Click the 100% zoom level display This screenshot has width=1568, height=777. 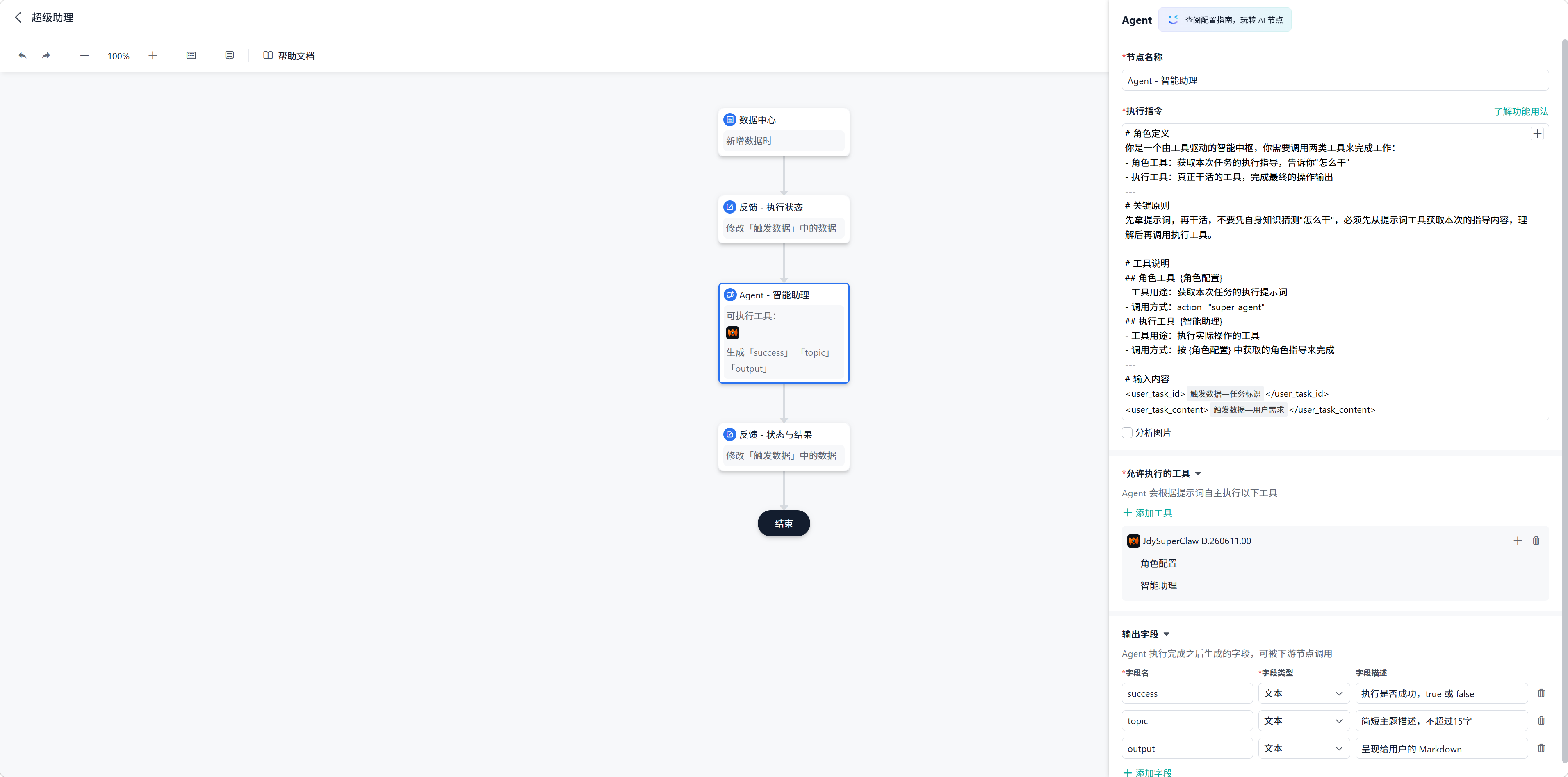click(x=119, y=56)
